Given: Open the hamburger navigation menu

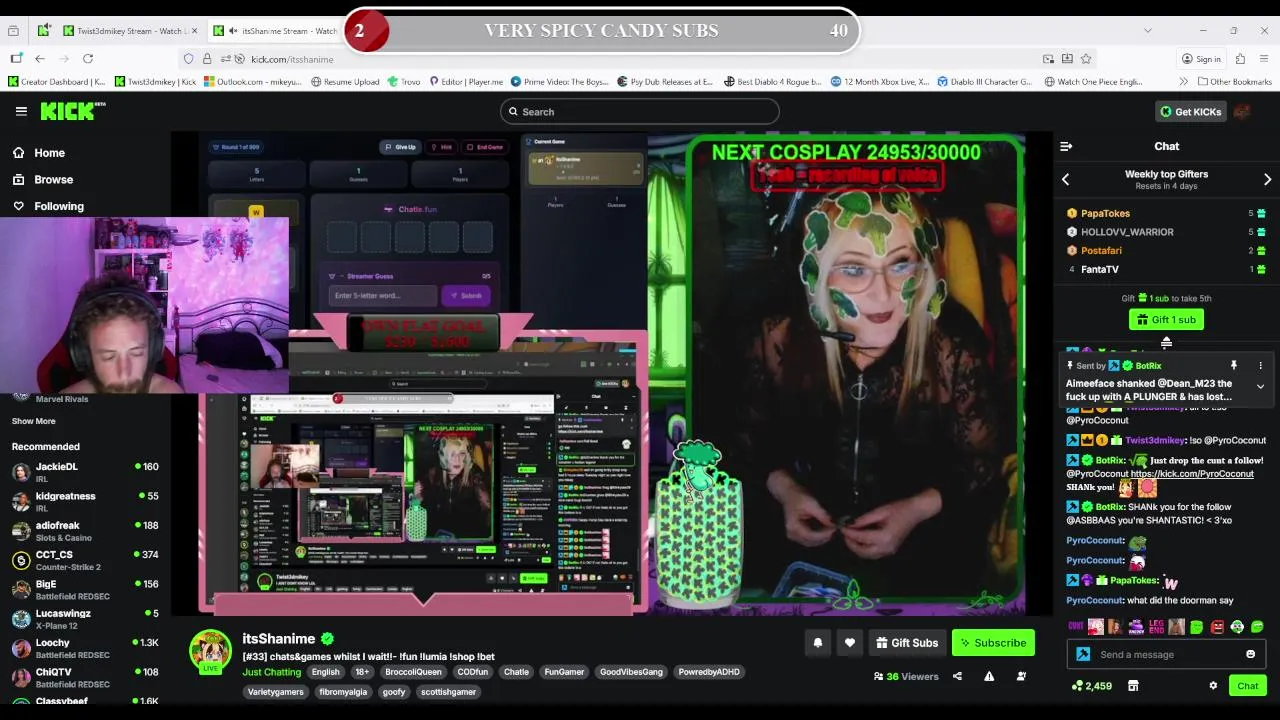Looking at the screenshot, I should [21, 111].
